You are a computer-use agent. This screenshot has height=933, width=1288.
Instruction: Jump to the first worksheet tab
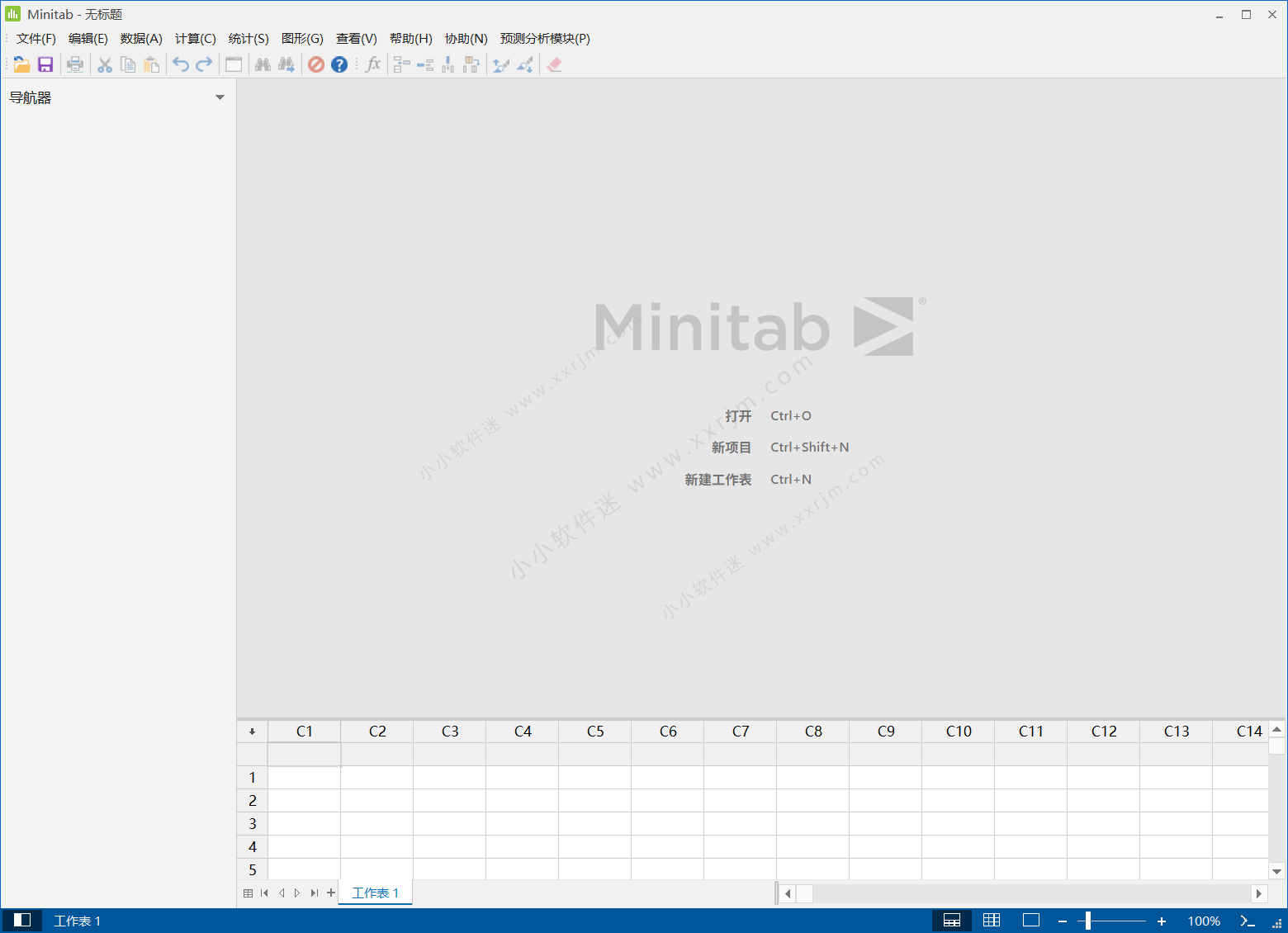click(x=264, y=893)
